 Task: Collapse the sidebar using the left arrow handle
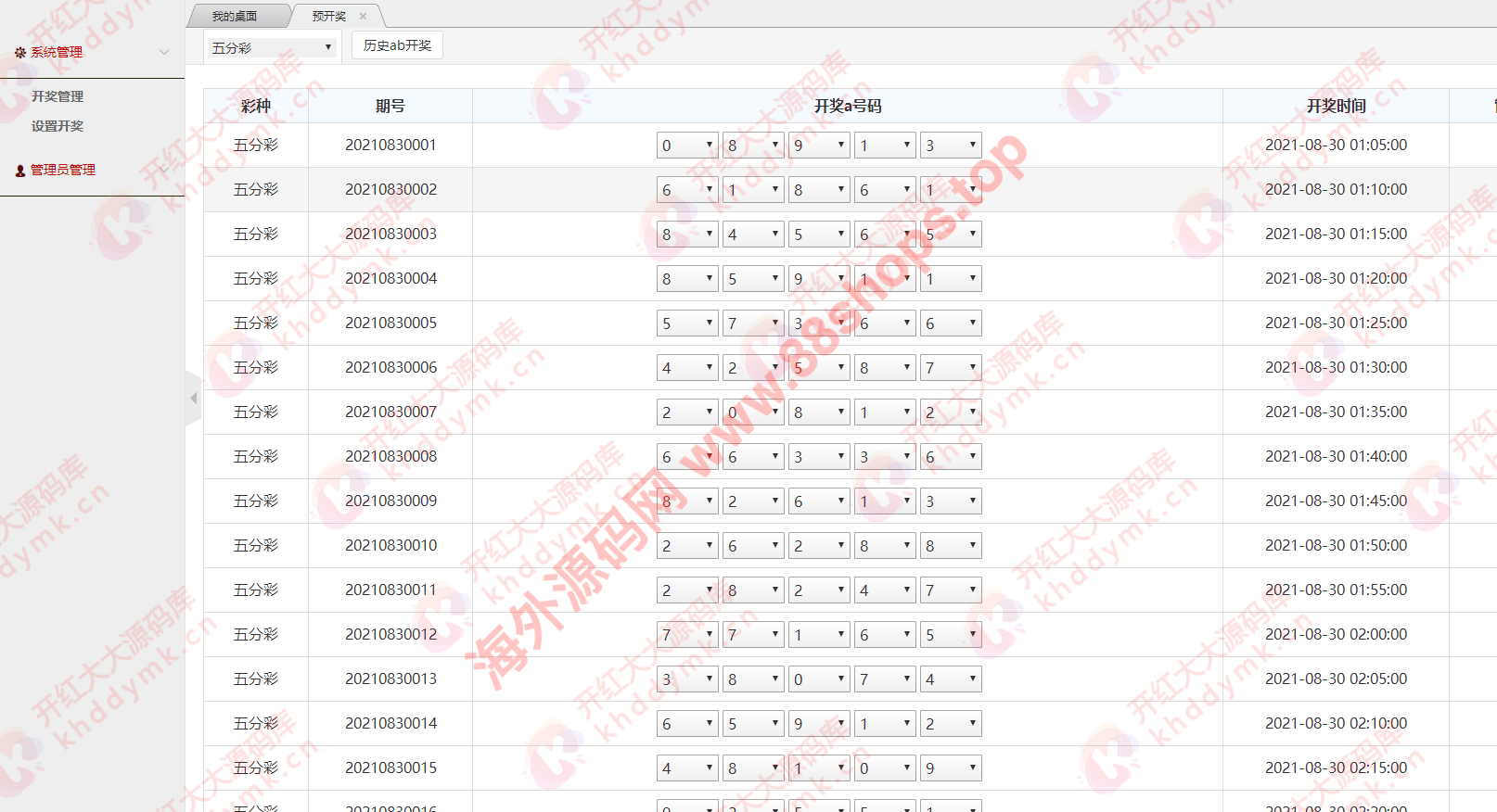point(193,399)
